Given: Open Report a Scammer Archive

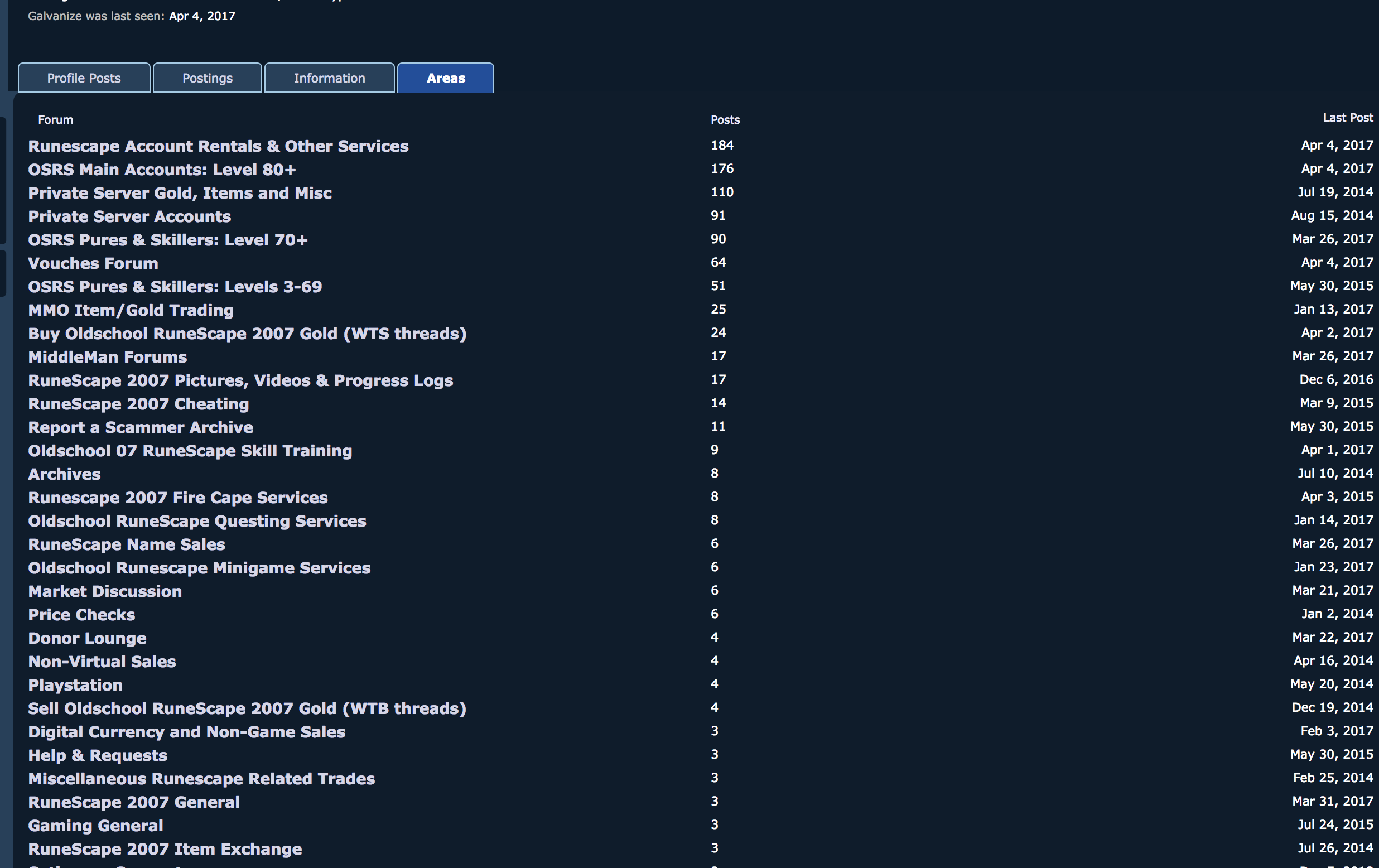Looking at the screenshot, I should click(141, 428).
